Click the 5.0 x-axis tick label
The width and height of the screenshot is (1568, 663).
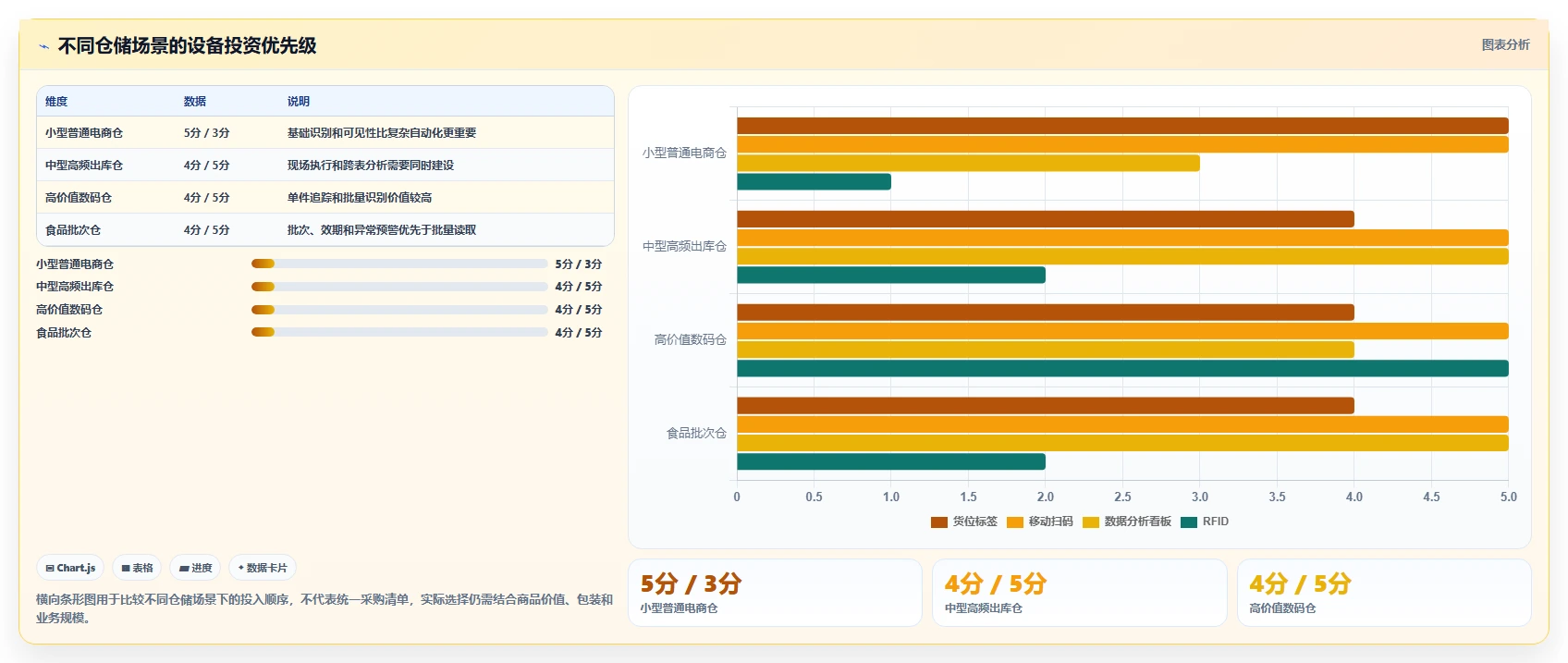pyautogui.click(x=1509, y=497)
